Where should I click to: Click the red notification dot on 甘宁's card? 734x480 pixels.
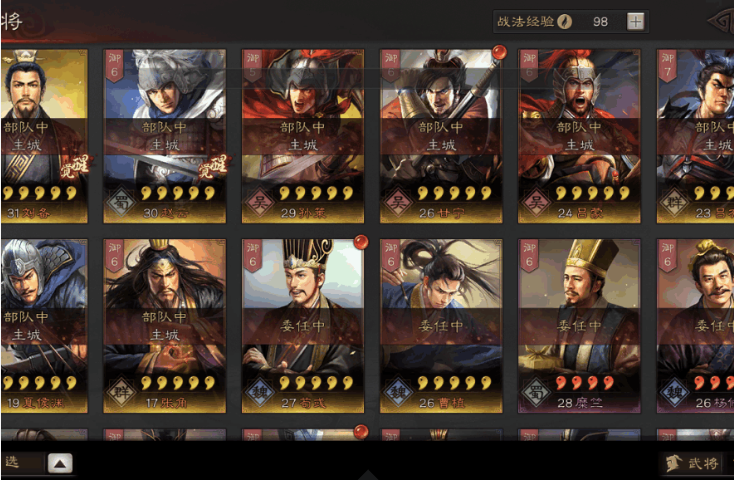(499, 52)
